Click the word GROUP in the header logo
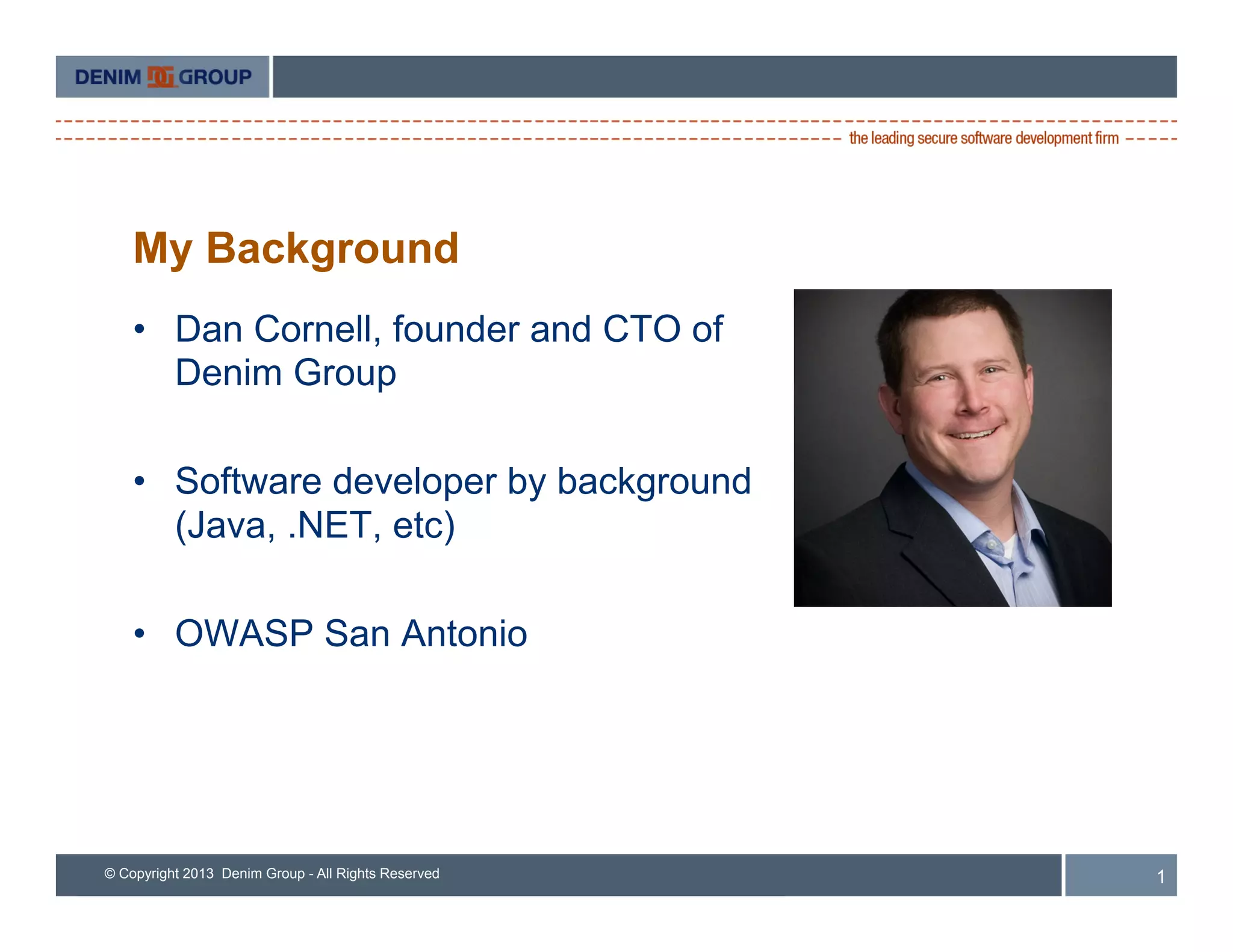Screen dimensions: 1233x952 pos(215,77)
